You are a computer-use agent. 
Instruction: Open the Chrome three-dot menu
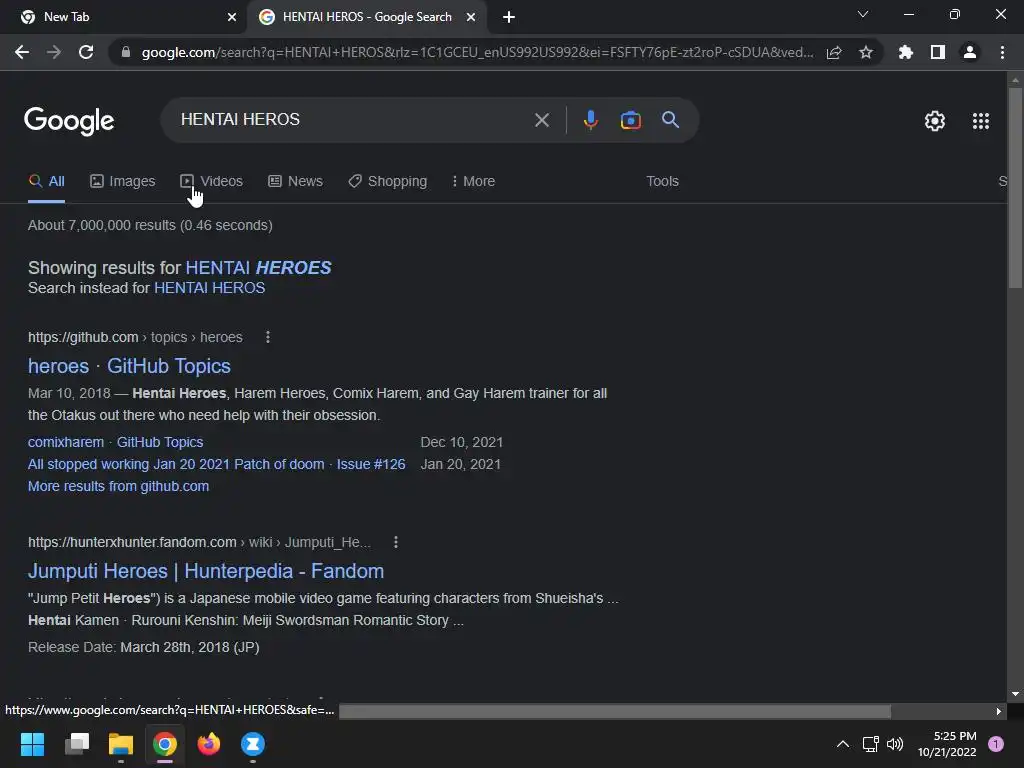pyautogui.click(x=1002, y=52)
